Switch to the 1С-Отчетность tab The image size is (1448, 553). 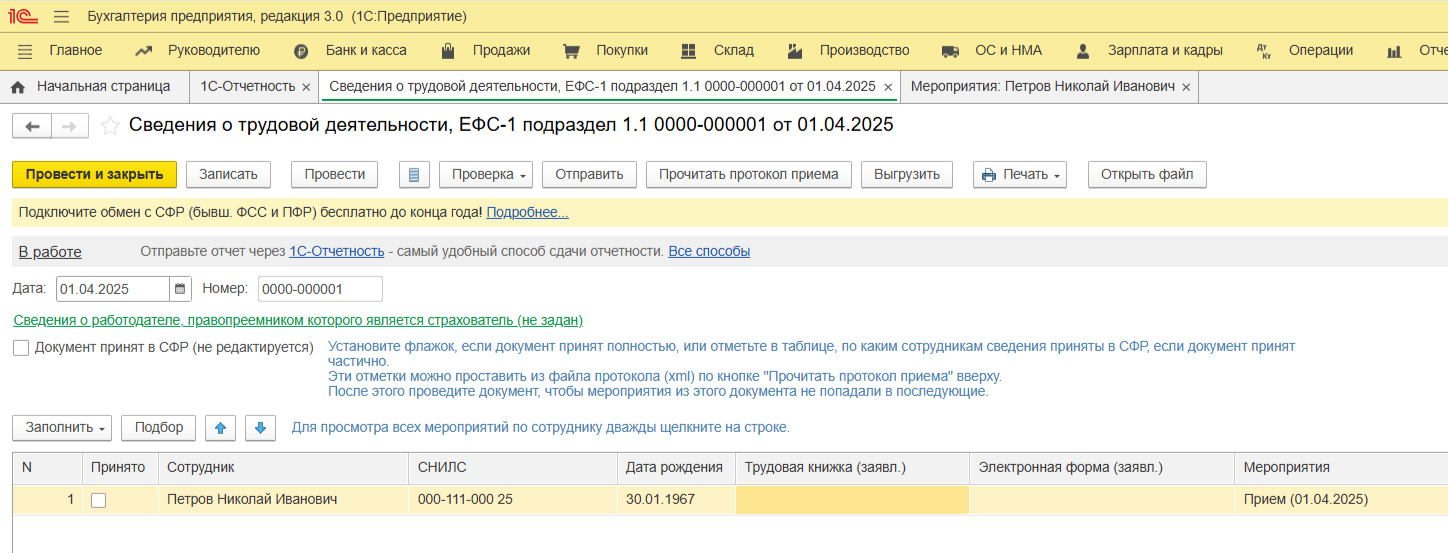click(x=247, y=87)
